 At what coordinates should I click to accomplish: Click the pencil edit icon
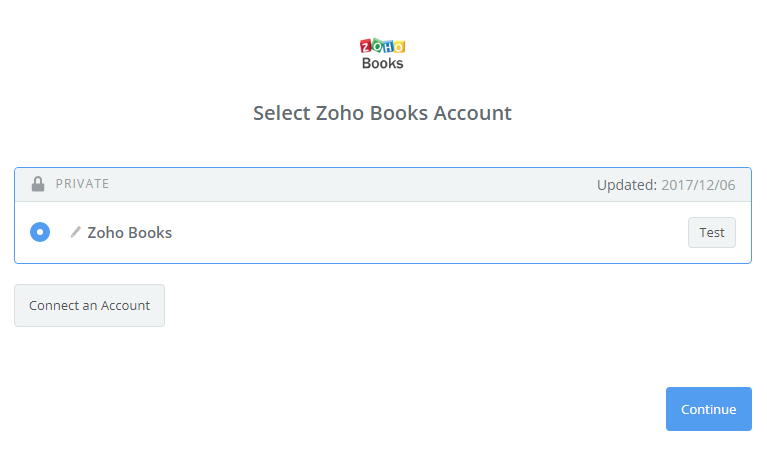point(75,232)
